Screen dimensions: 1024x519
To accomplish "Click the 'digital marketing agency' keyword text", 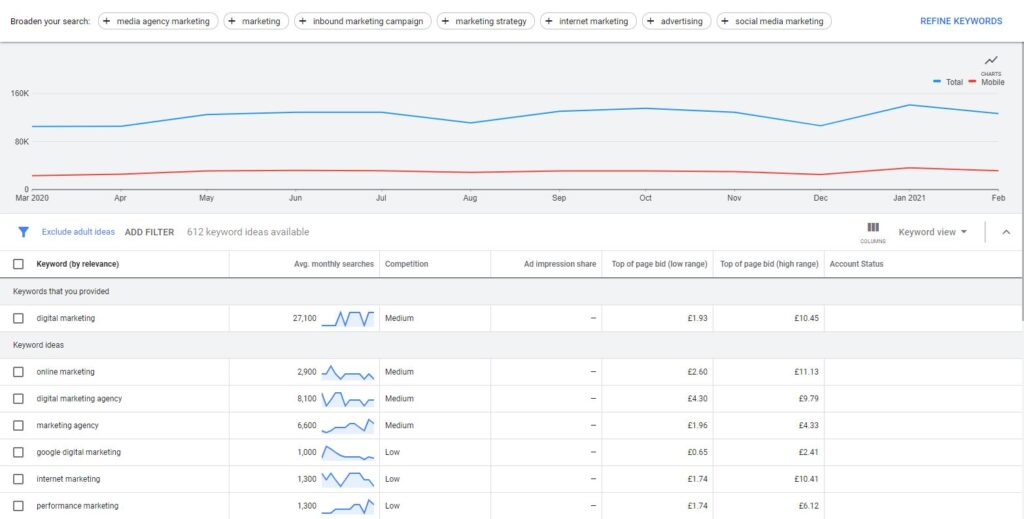I will [x=79, y=398].
